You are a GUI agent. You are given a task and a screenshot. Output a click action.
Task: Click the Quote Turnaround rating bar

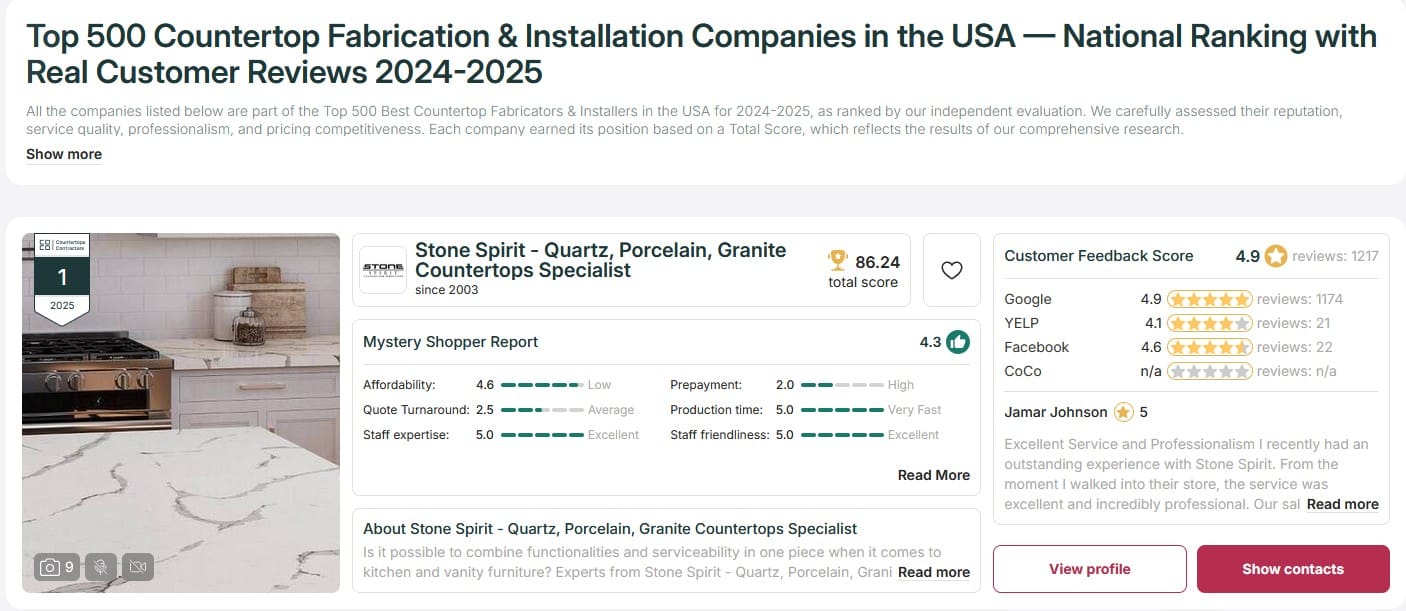click(x=542, y=410)
